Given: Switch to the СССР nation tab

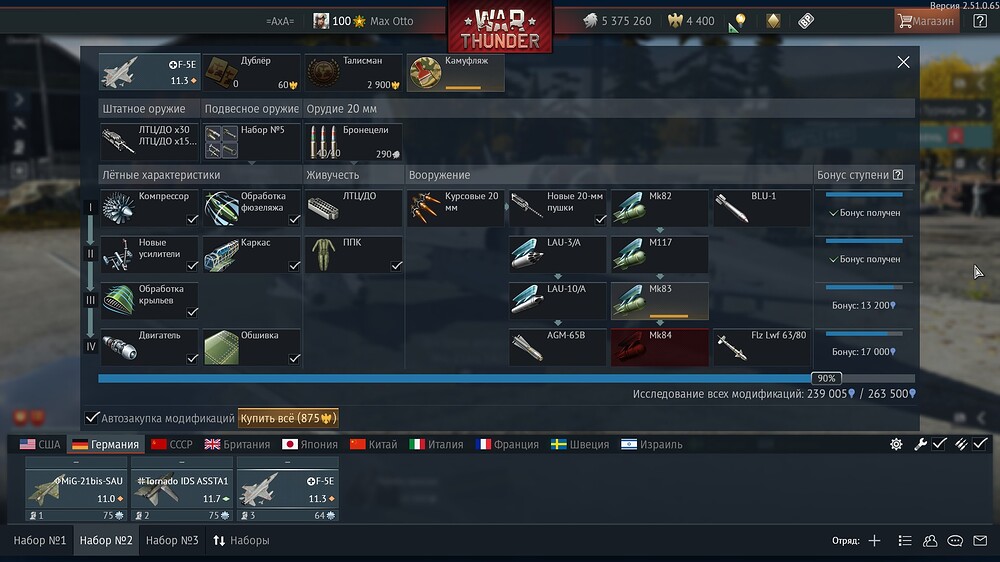Looking at the screenshot, I should 172,444.
